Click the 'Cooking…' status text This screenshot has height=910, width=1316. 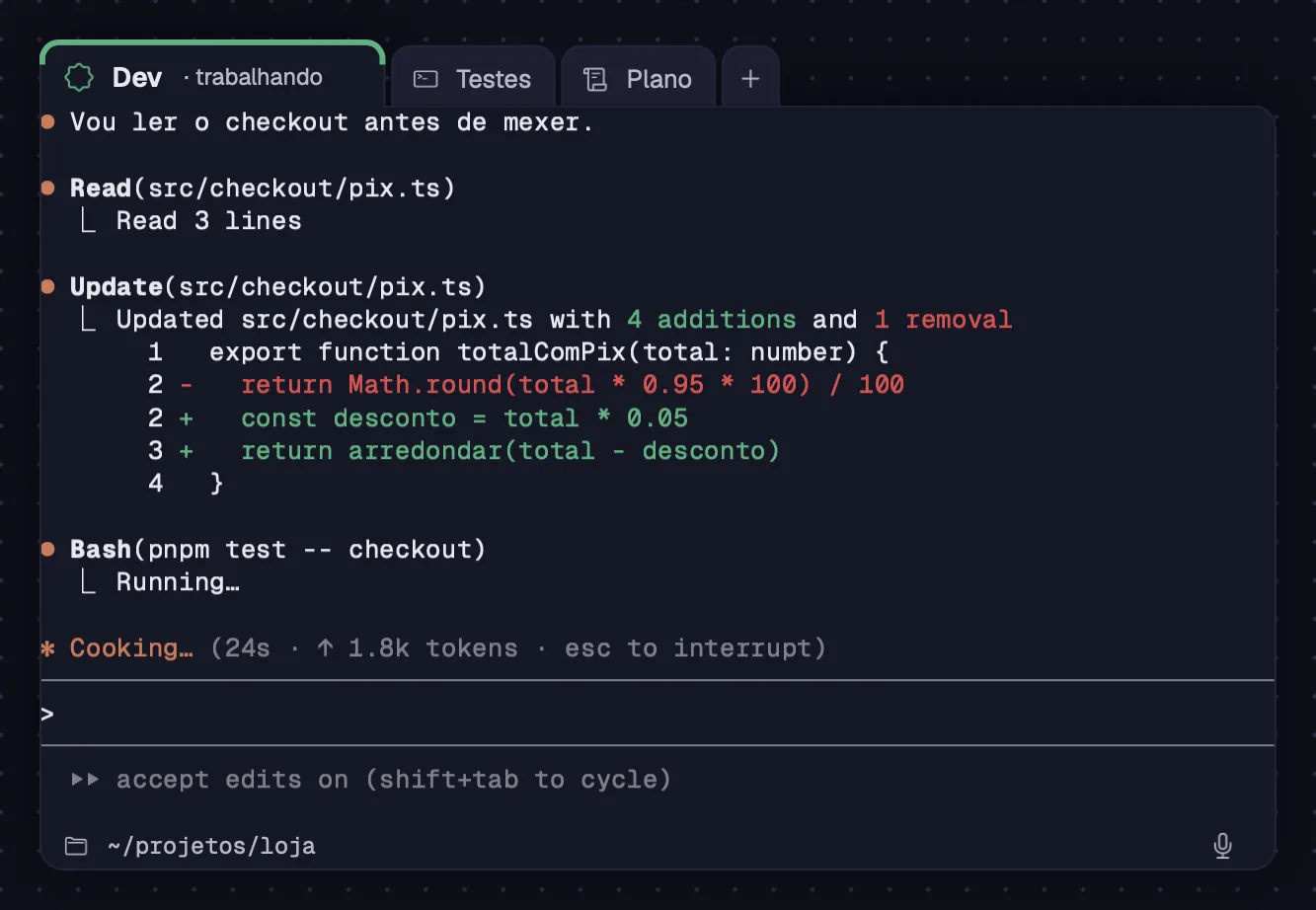tap(131, 647)
